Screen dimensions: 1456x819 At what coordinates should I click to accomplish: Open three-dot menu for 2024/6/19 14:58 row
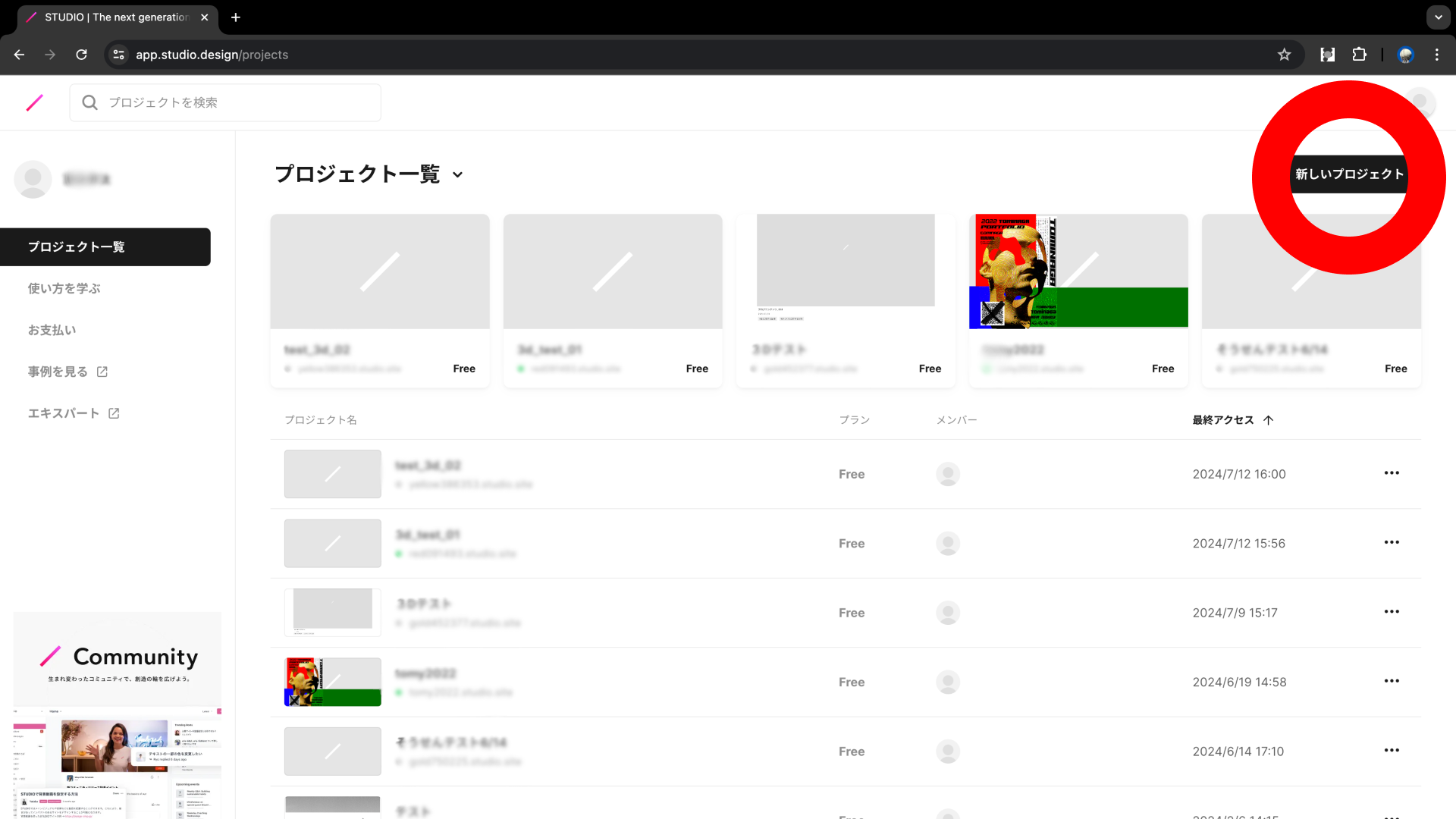pos(1392,681)
